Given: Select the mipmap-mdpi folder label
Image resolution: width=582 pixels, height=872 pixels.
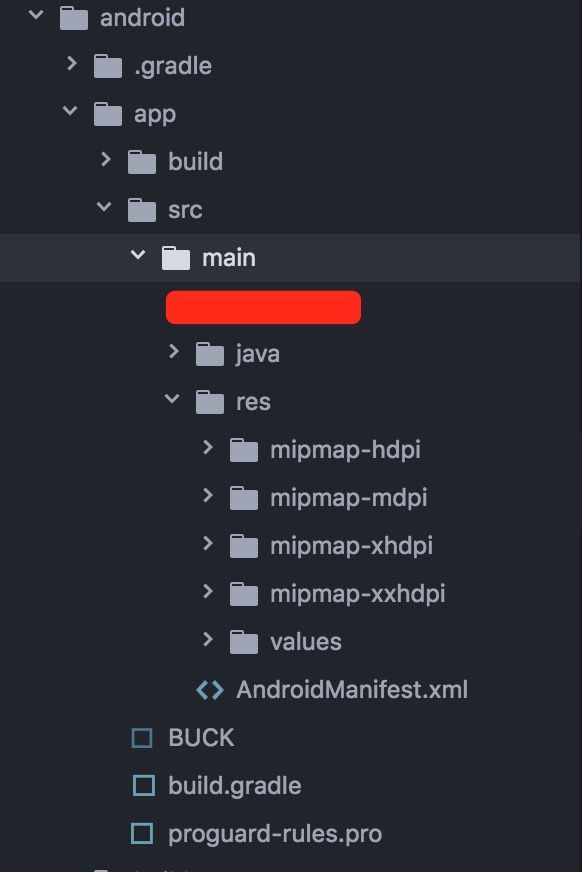Looking at the screenshot, I should tap(349, 498).
